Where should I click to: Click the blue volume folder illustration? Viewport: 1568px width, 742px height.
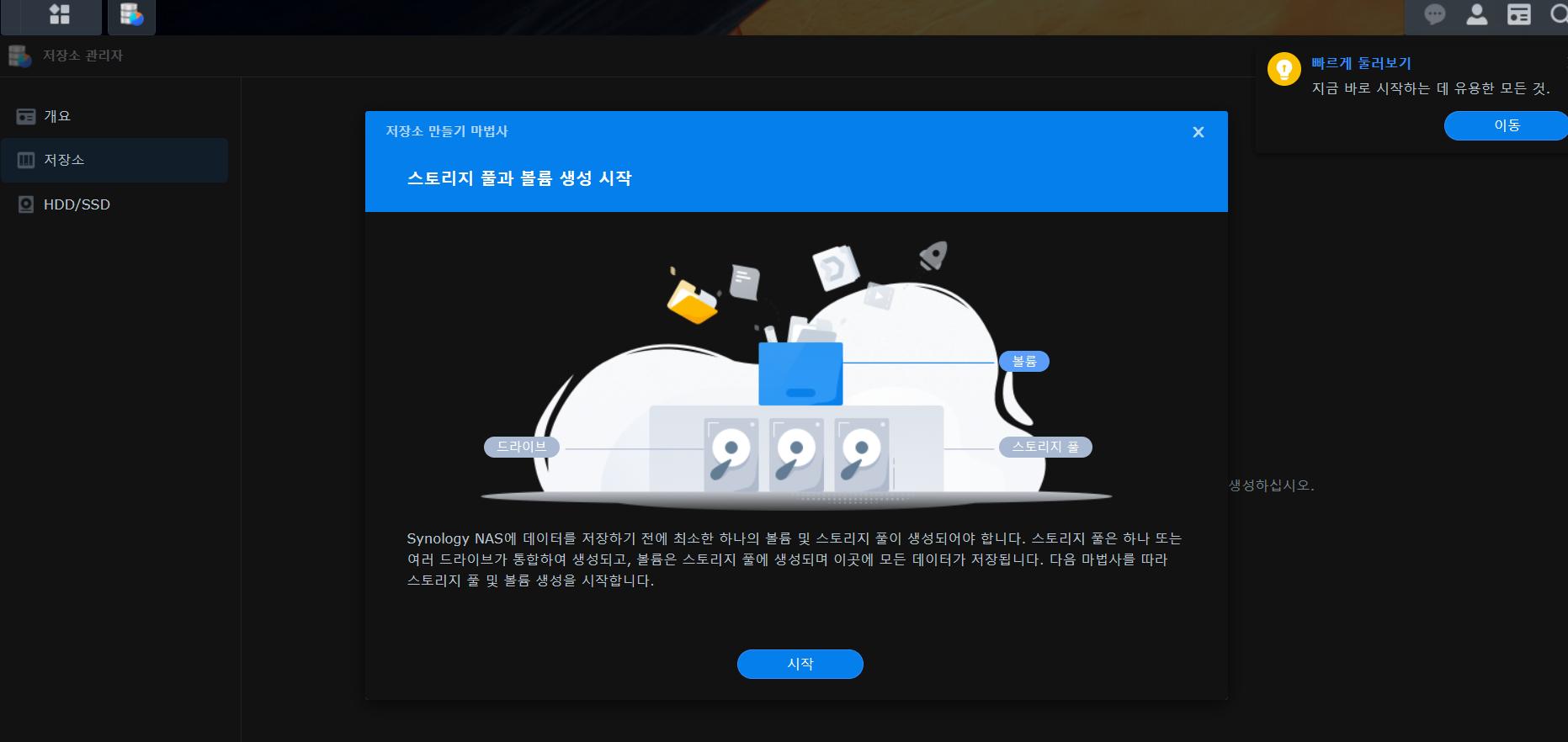(800, 374)
